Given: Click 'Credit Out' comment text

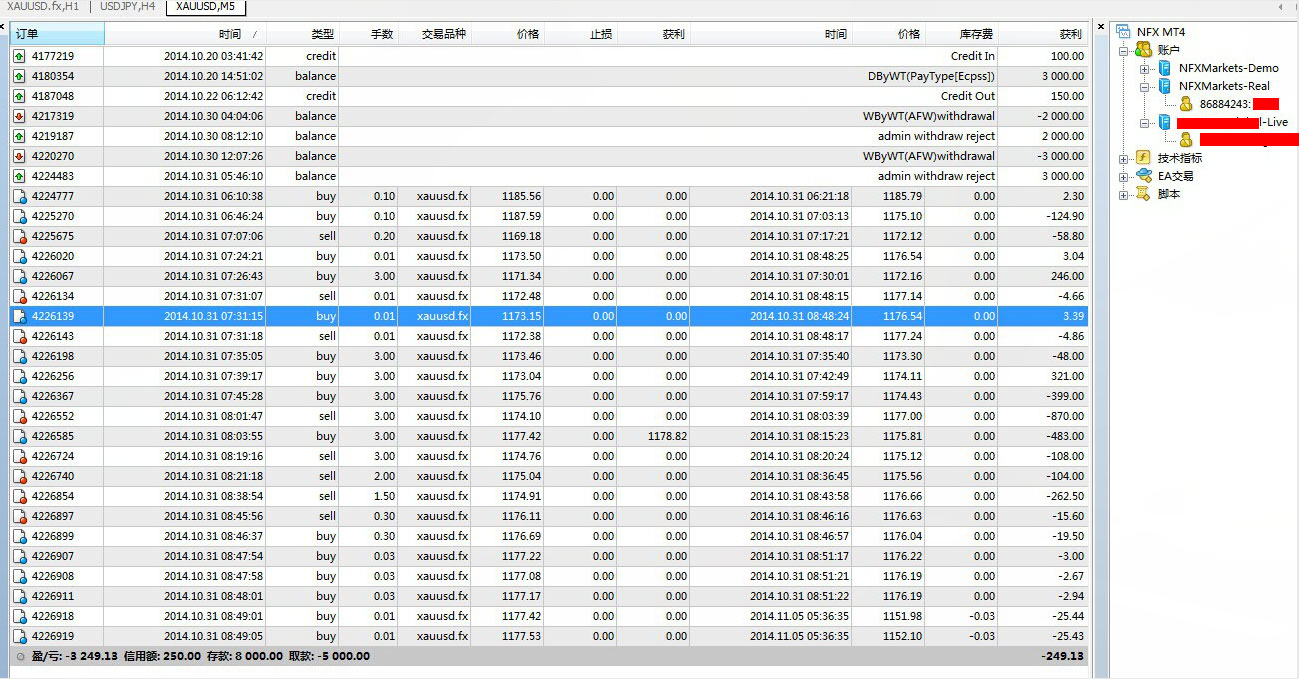Looking at the screenshot, I should tap(968, 96).
